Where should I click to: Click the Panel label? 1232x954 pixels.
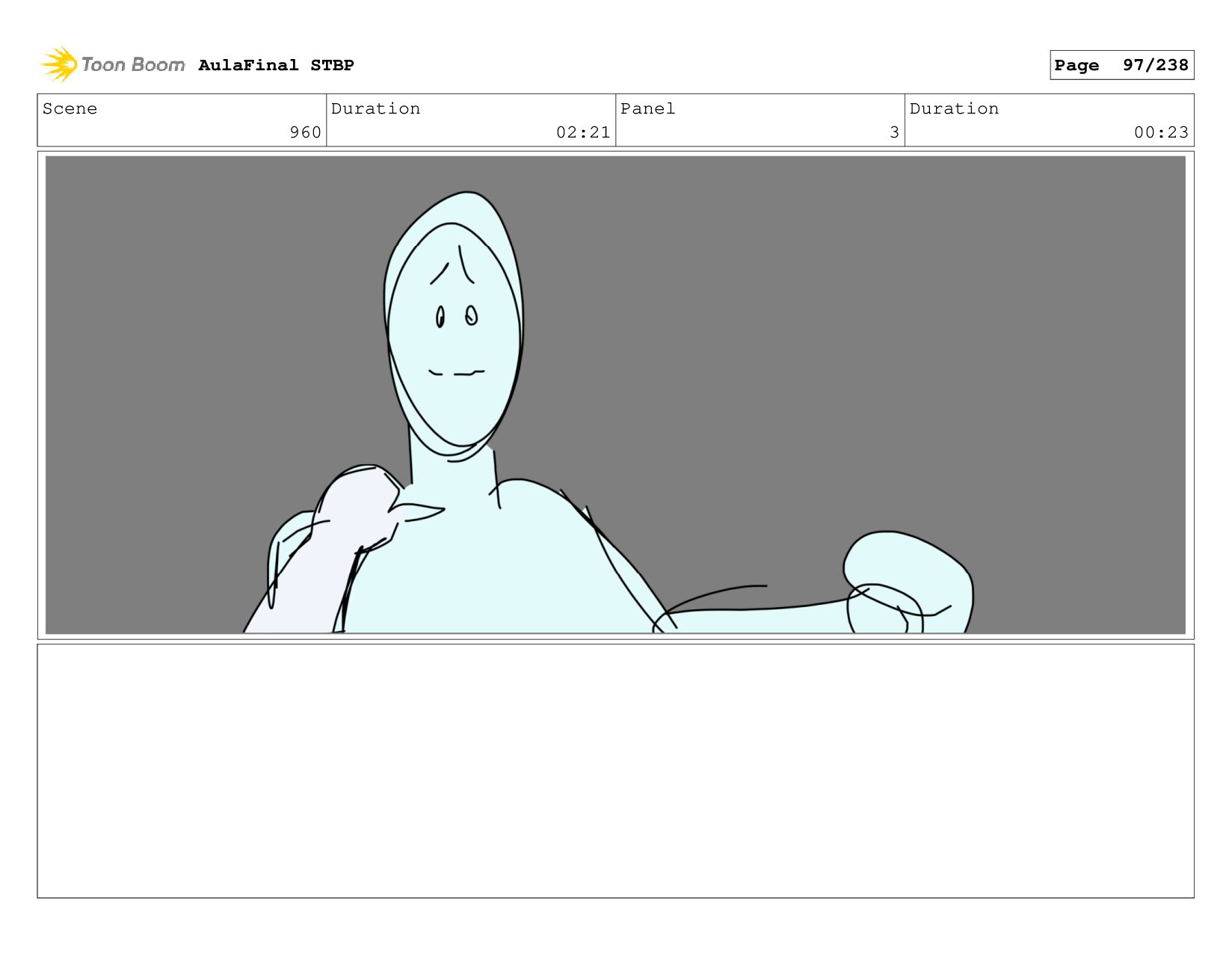(647, 108)
